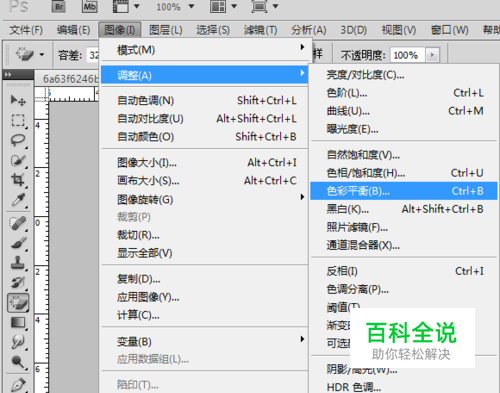Select the Lasso tool
This screenshot has height=393, width=500.
tap(18, 140)
